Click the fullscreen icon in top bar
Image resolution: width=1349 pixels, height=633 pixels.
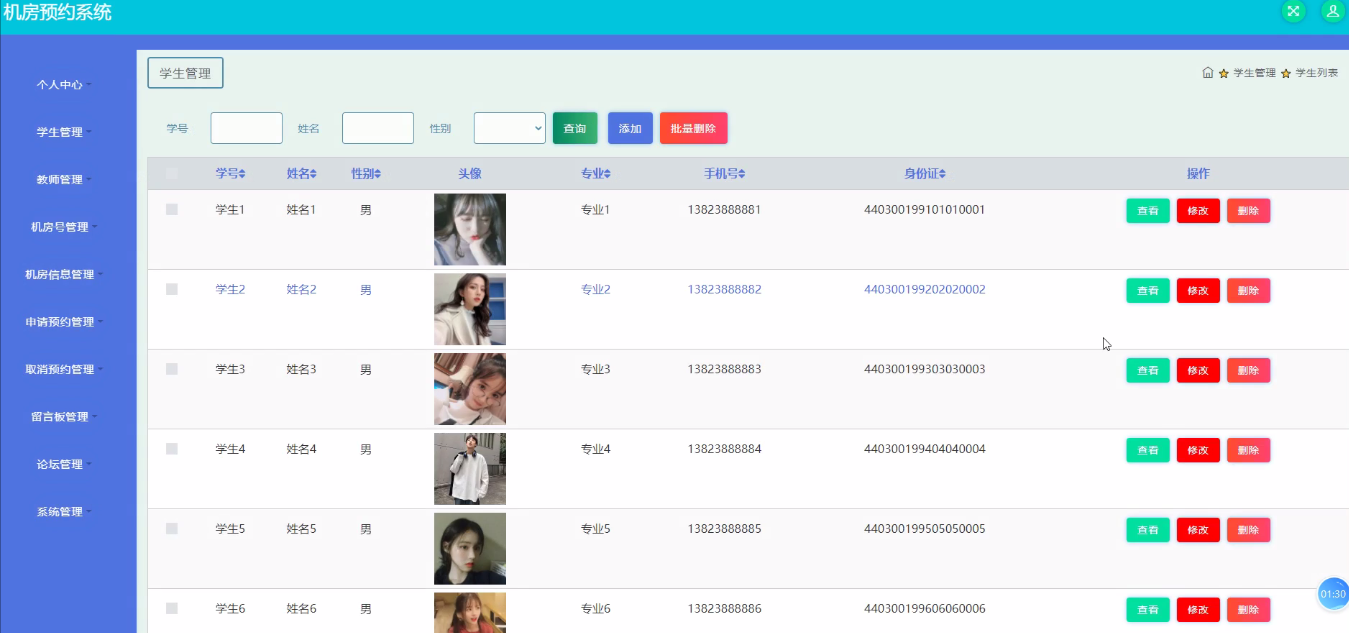(1293, 11)
